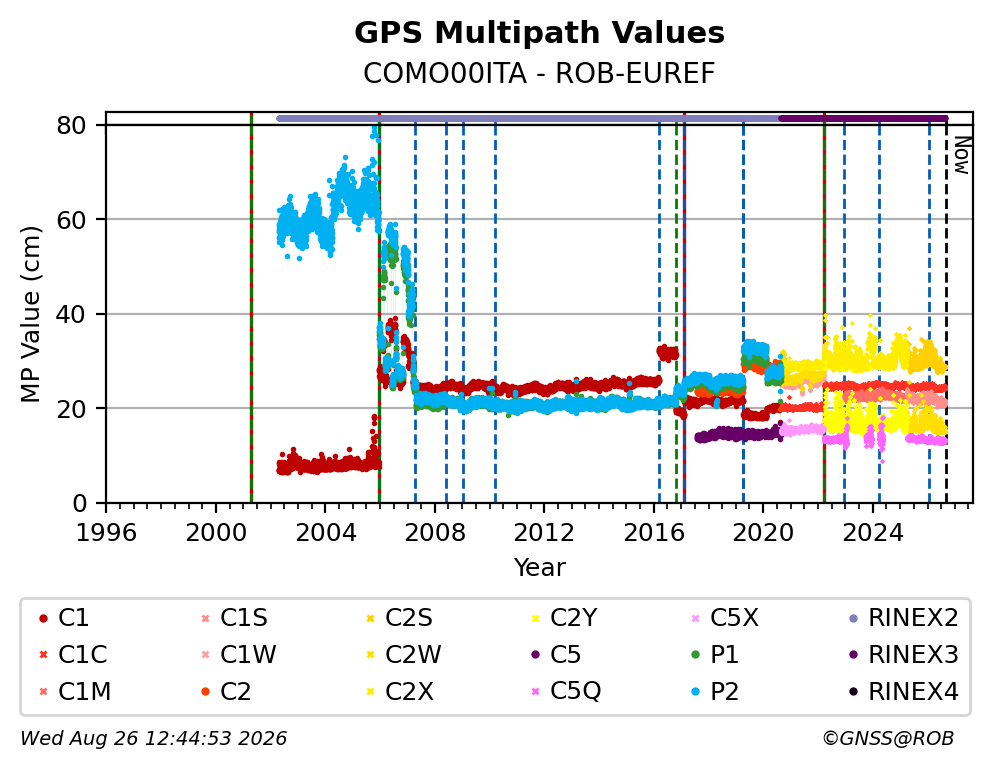This screenshot has height=769, width=992.
Task: Click the 2004 tick on Year axis
Action: pyautogui.click(x=325, y=533)
